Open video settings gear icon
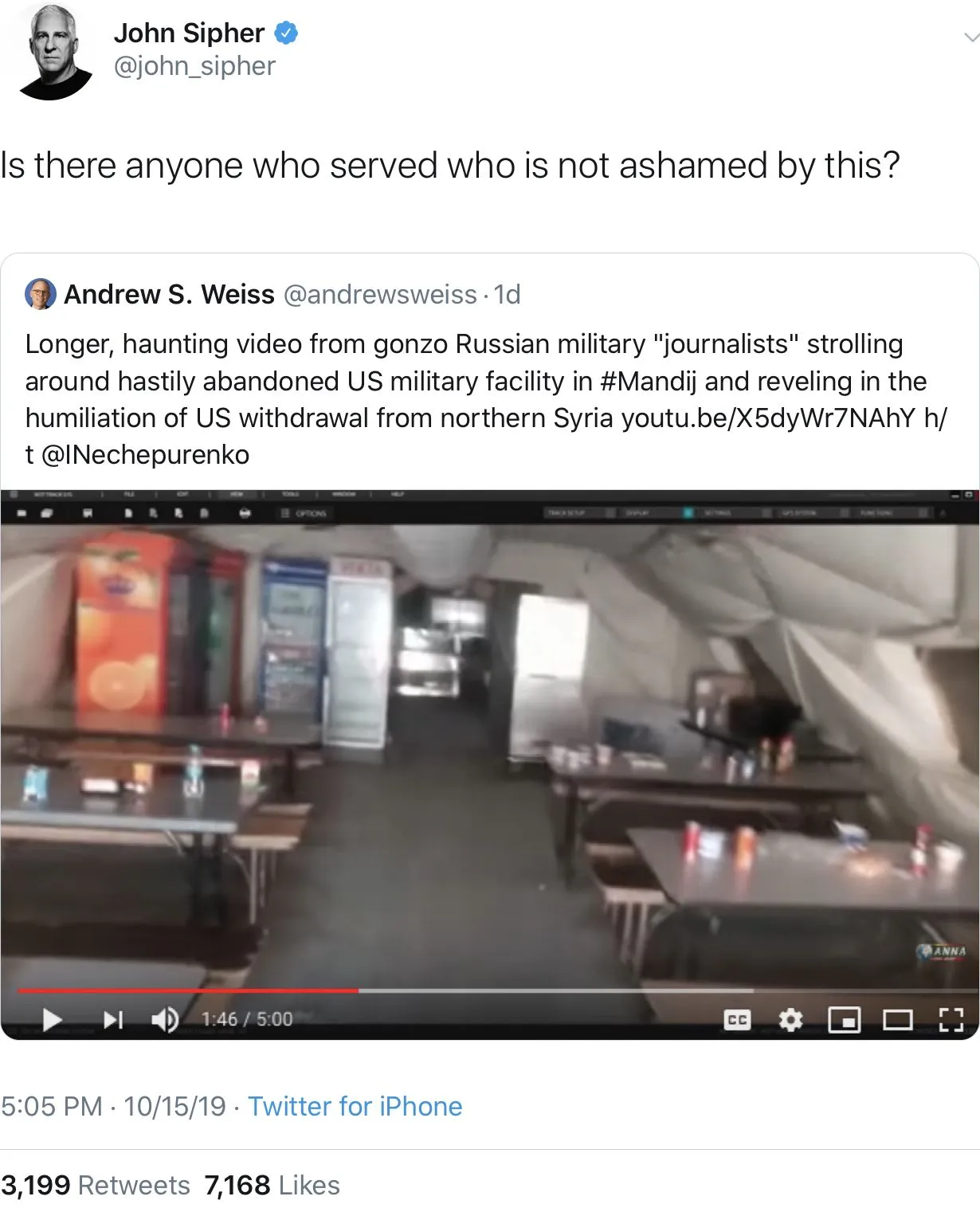 tap(790, 1020)
